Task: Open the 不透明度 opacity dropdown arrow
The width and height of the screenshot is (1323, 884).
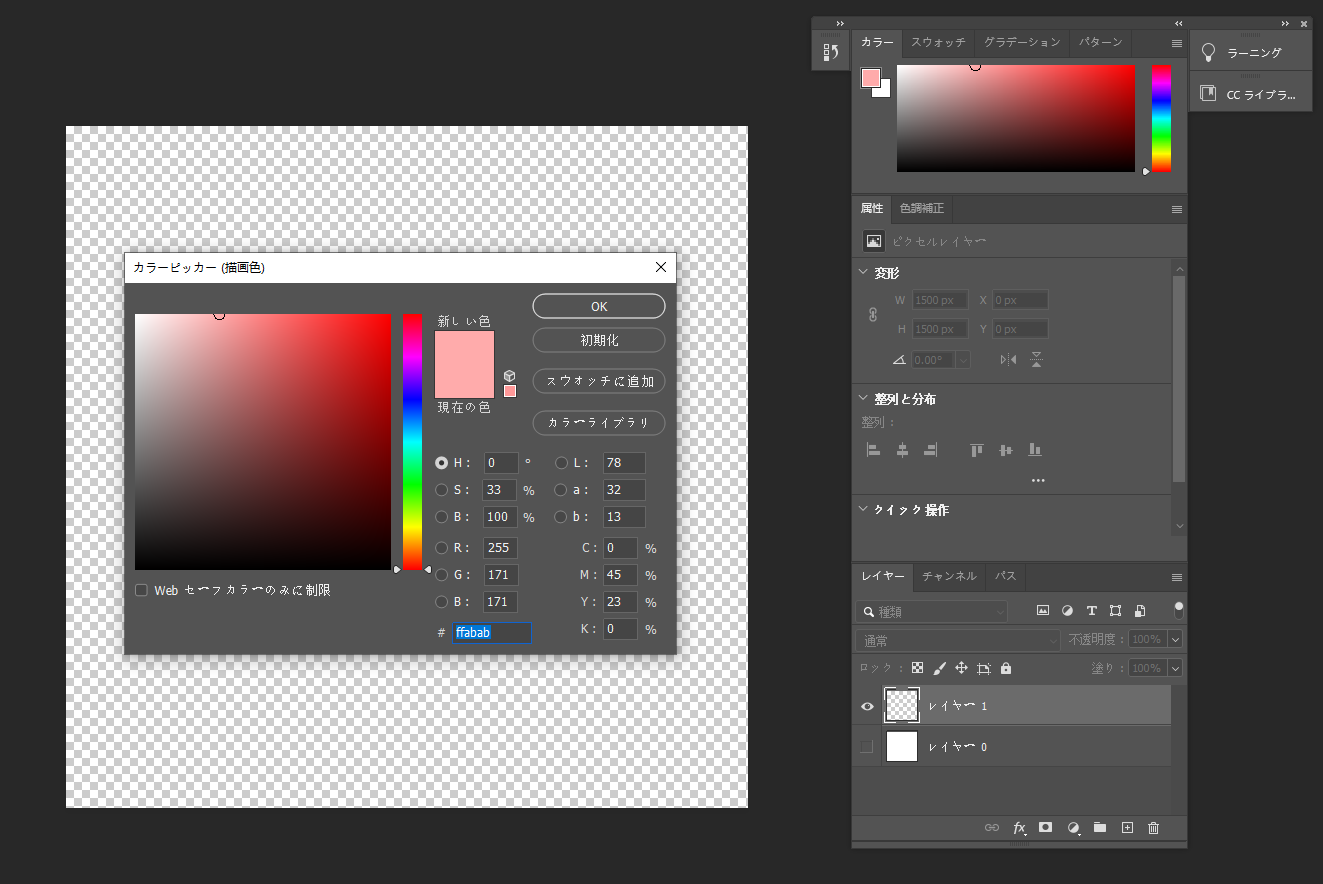Action: tap(1175, 639)
